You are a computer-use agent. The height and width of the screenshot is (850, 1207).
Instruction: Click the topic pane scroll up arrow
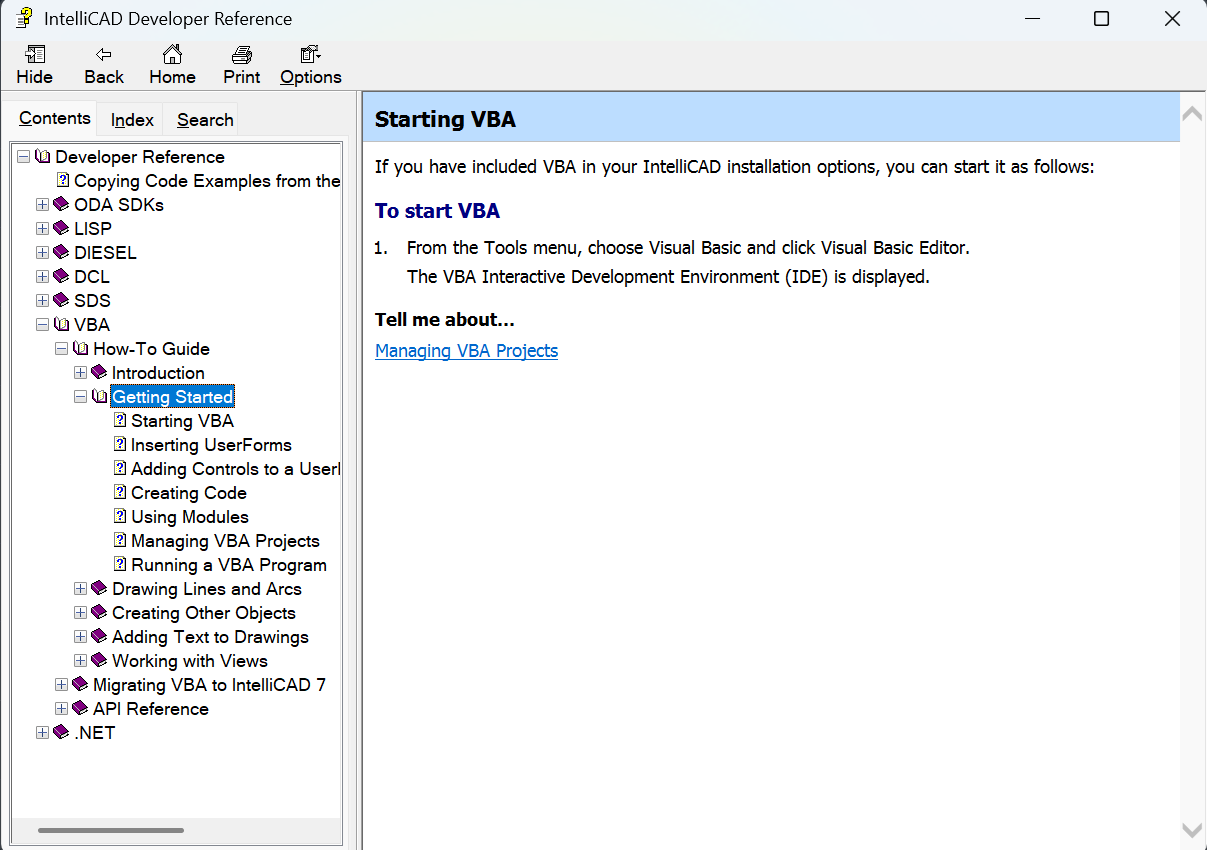(1192, 115)
